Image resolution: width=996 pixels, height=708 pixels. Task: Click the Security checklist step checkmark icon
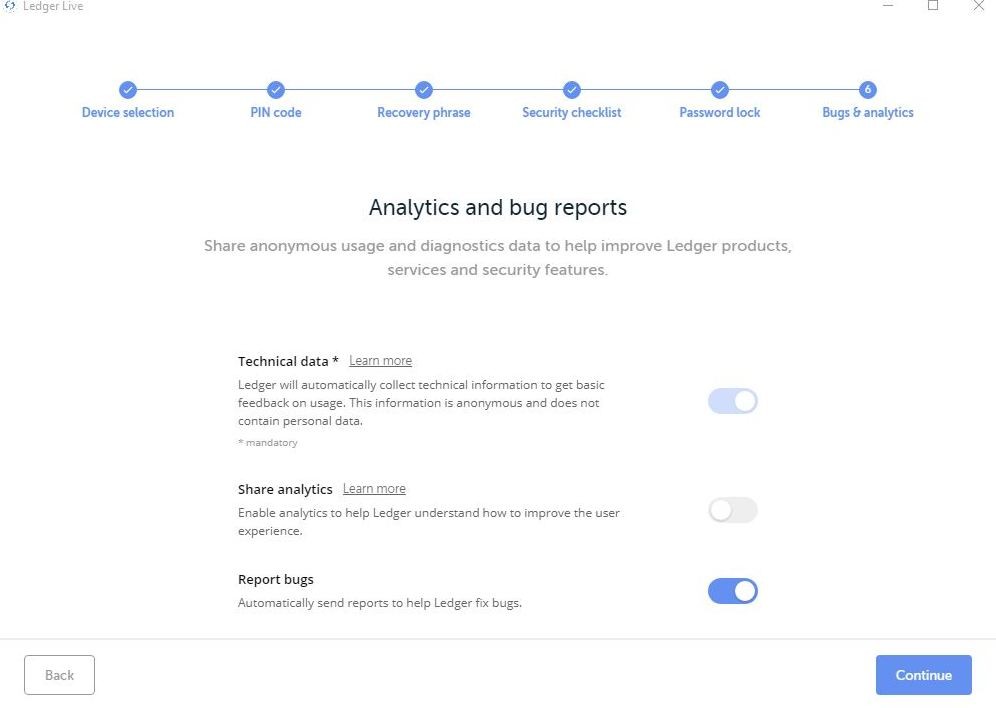point(571,90)
